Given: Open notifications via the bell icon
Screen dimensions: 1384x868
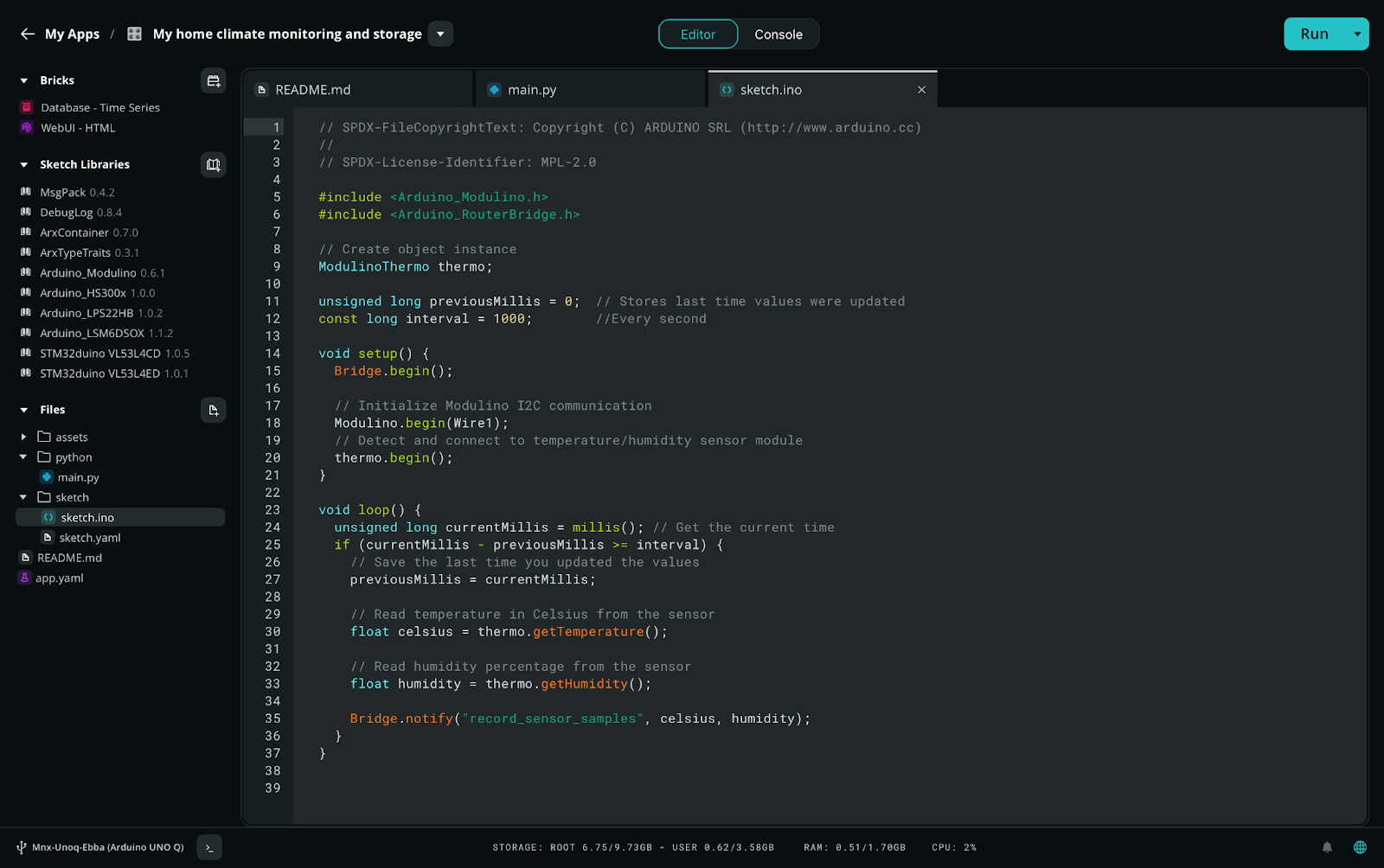Looking at the screenshot, I should coord(1327,847).
